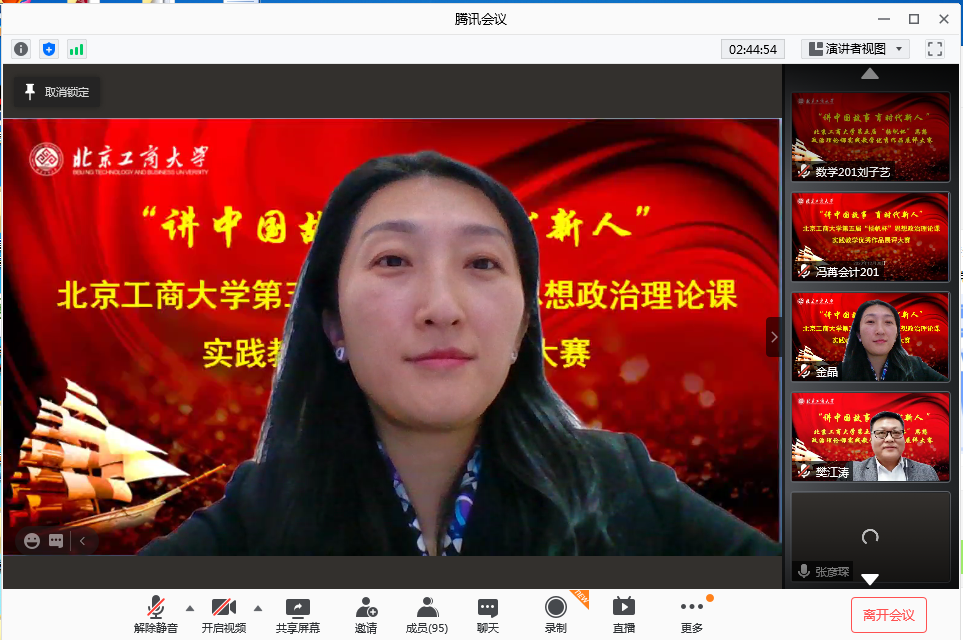Open the 邀请 invite option
Screen dimensions: 963x640
tap(366, 614)
